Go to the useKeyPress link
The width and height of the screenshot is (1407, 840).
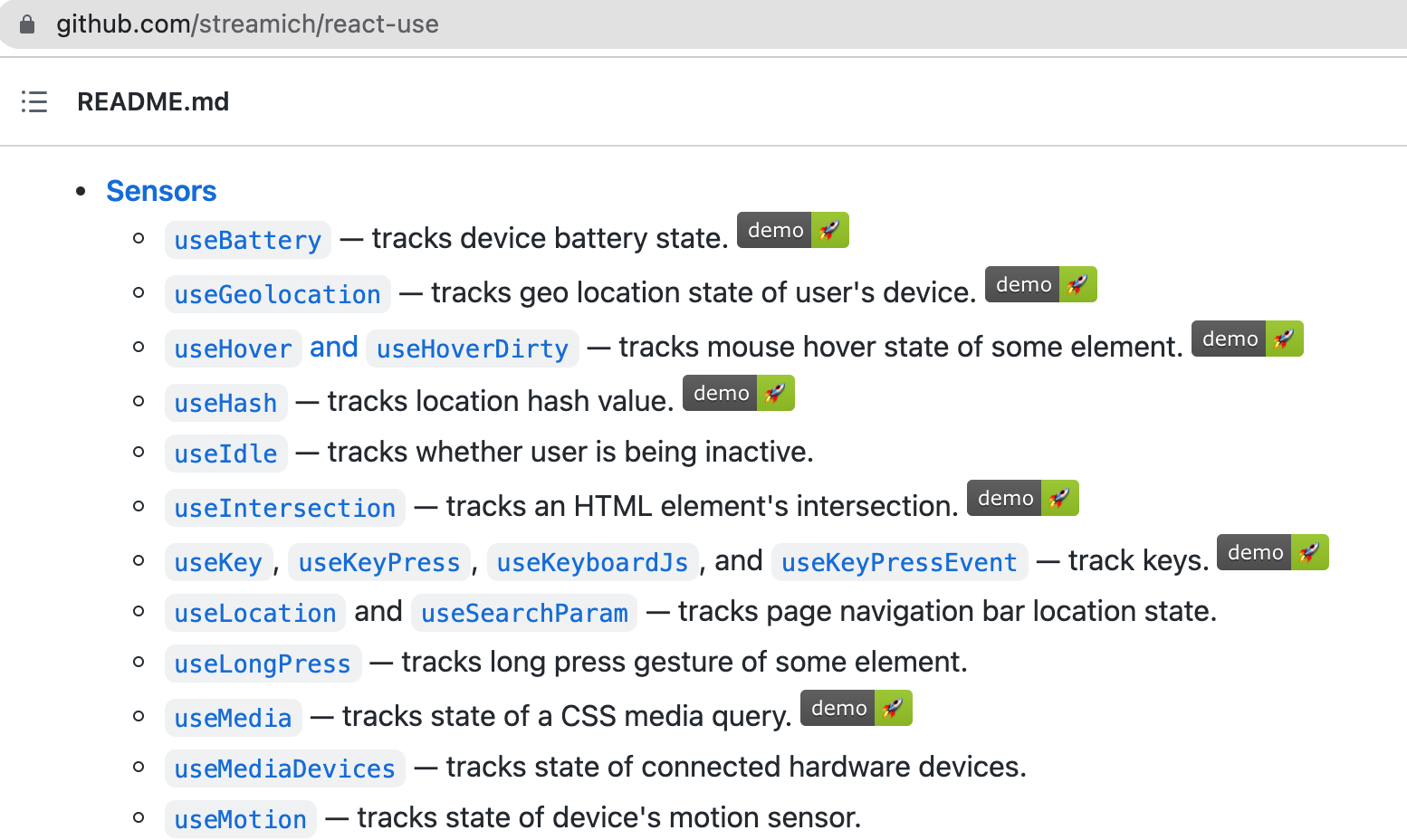(x=378, y=562)
